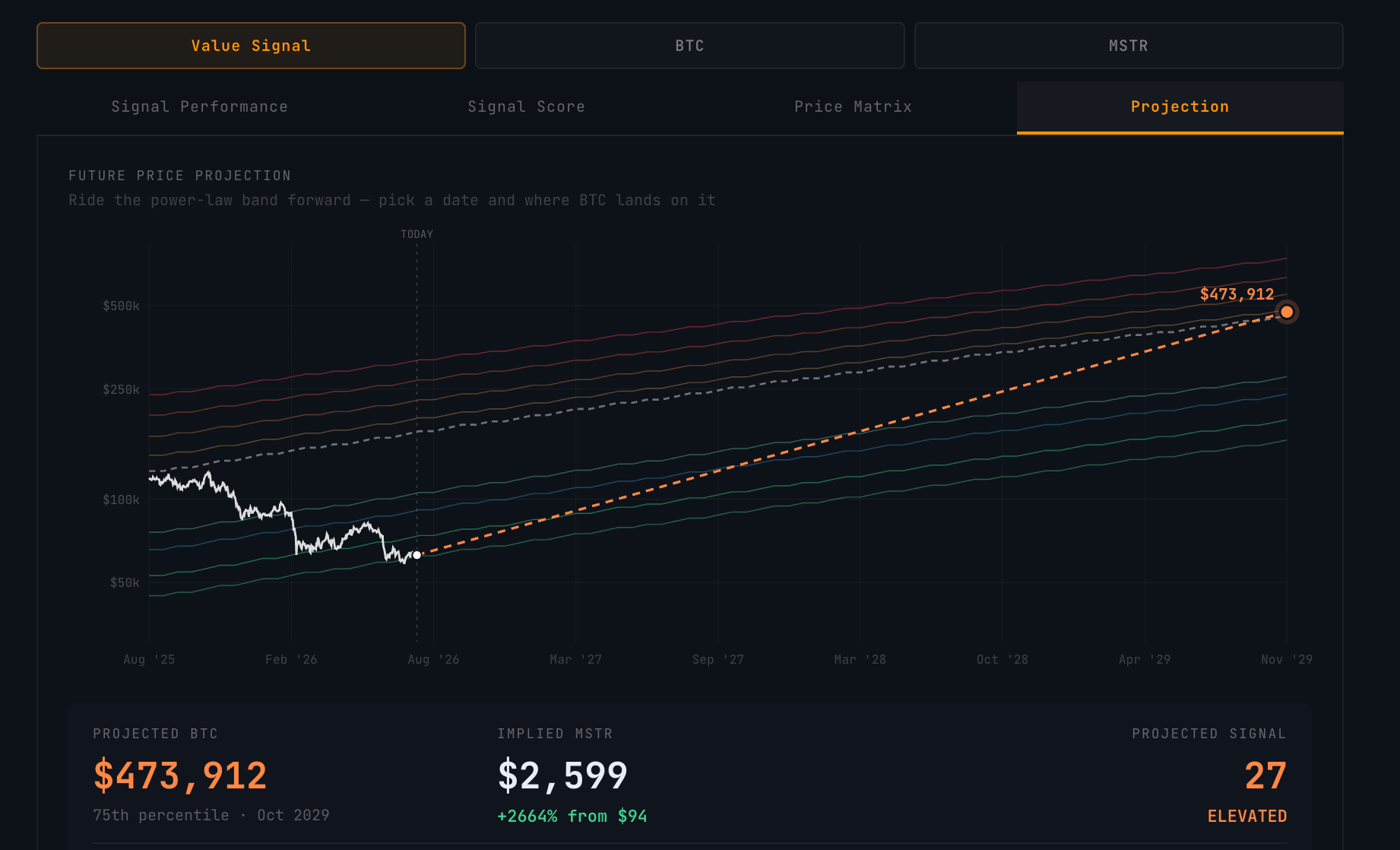
Task: Open the Signal Performance sub-tab
Action: (x=200, y=107)
